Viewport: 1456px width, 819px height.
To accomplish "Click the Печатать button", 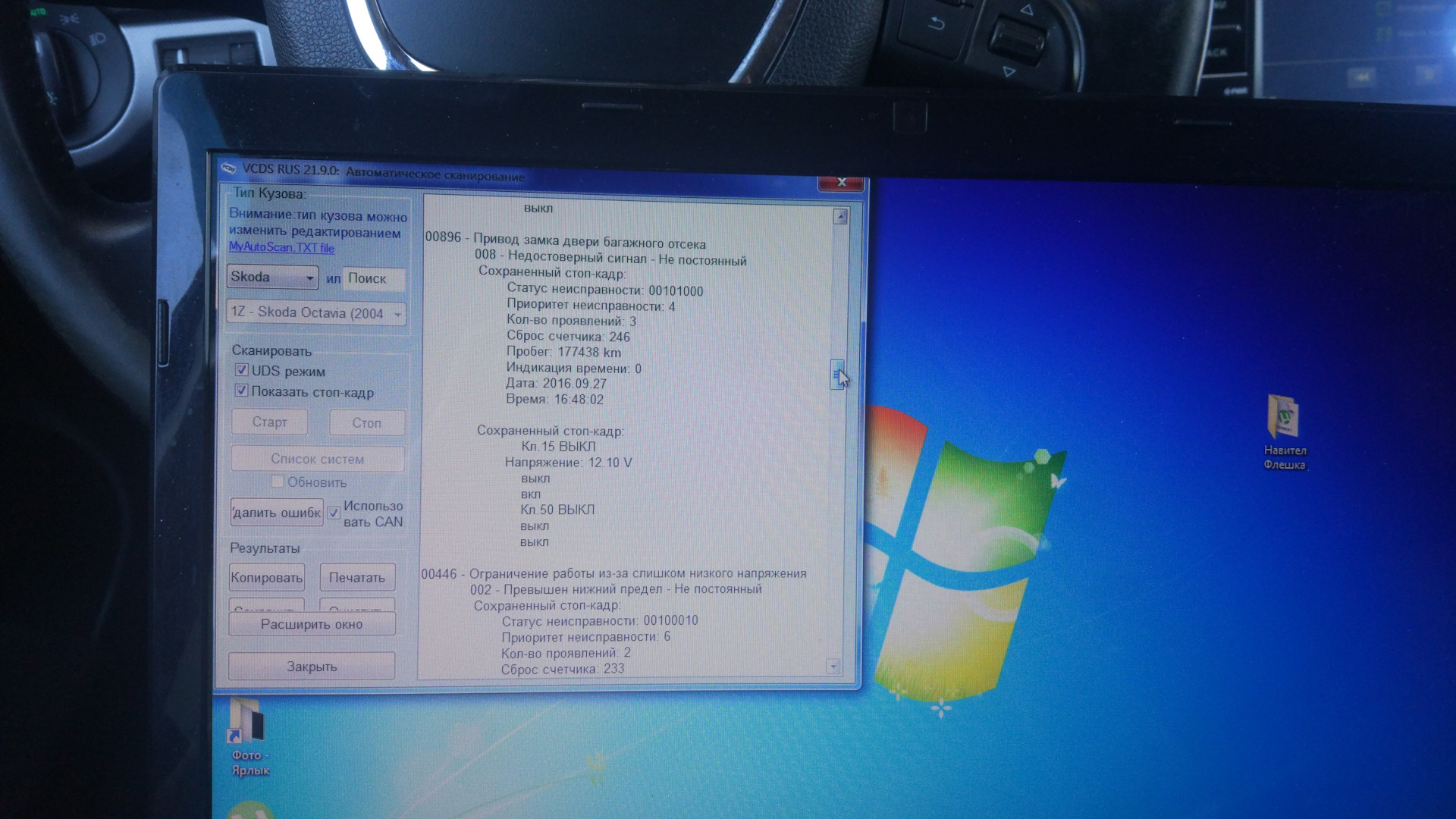I will 357,578.
